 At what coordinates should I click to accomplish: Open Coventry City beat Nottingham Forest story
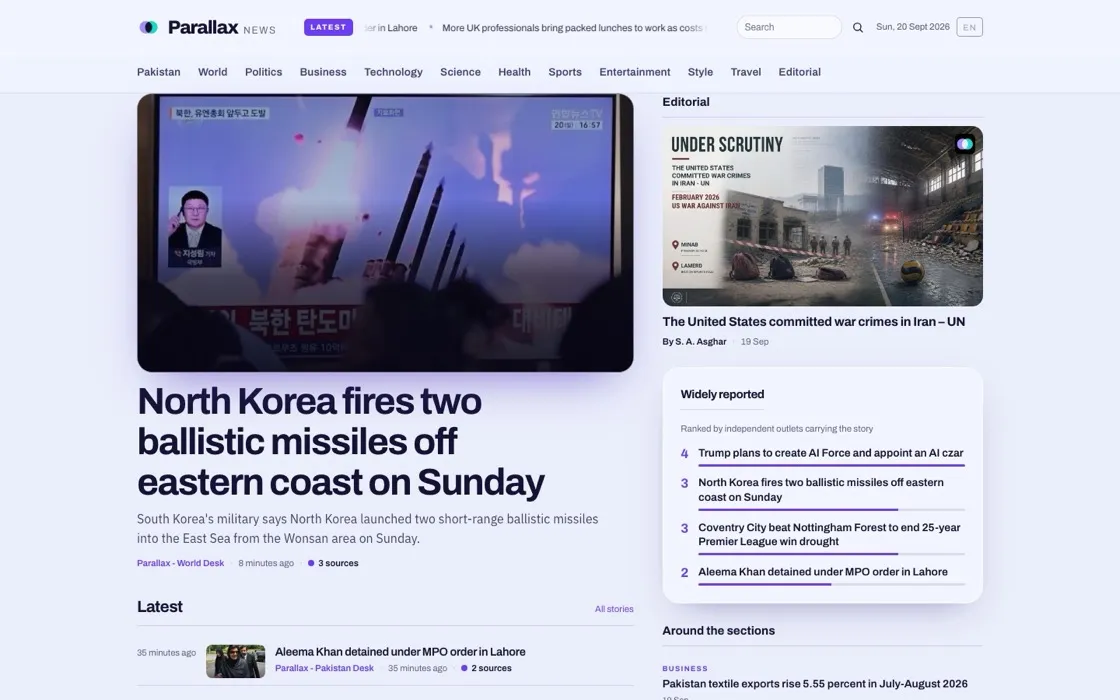829,534
